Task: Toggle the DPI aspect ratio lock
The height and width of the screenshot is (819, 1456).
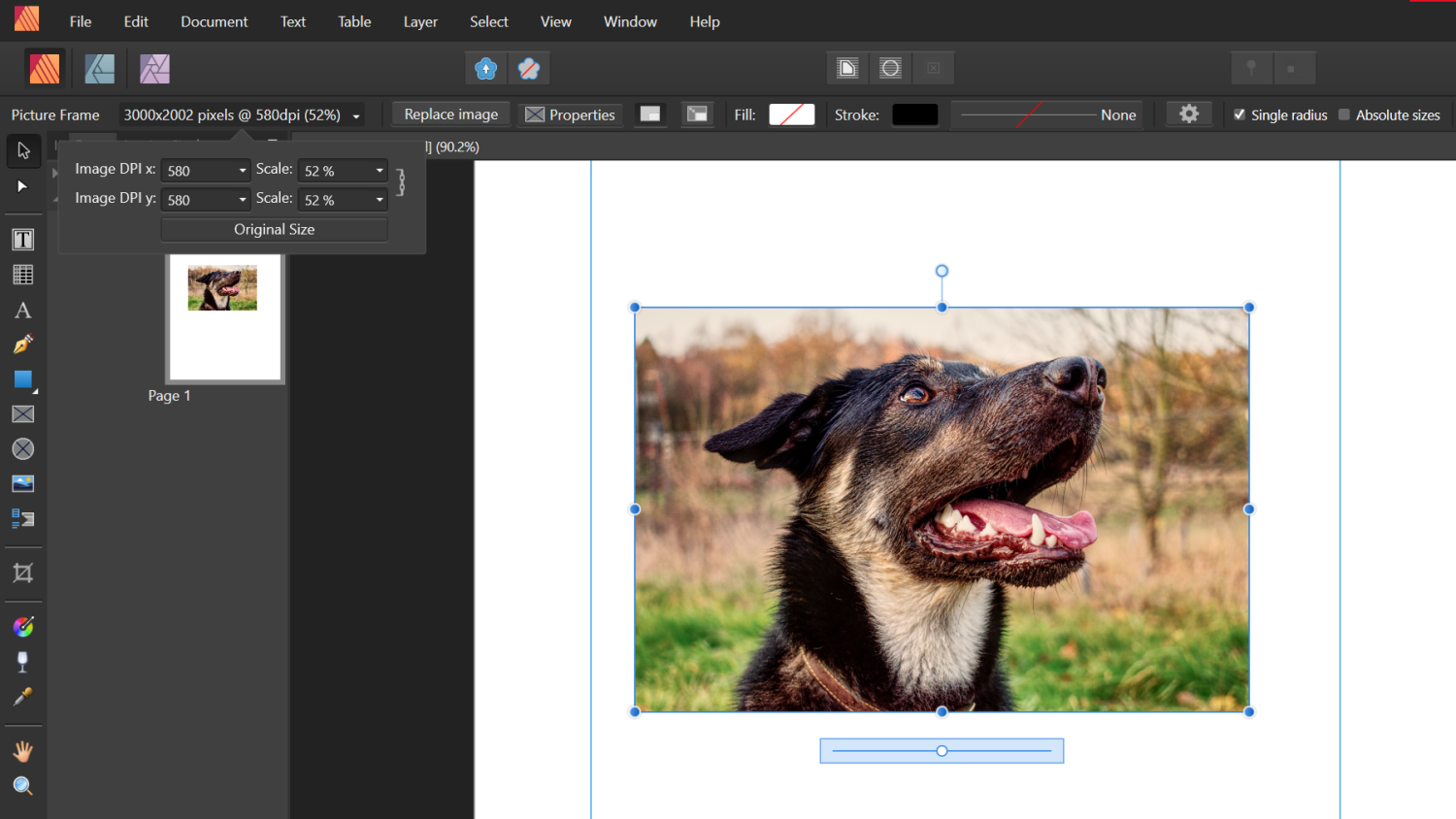Action: pos(401,183)
